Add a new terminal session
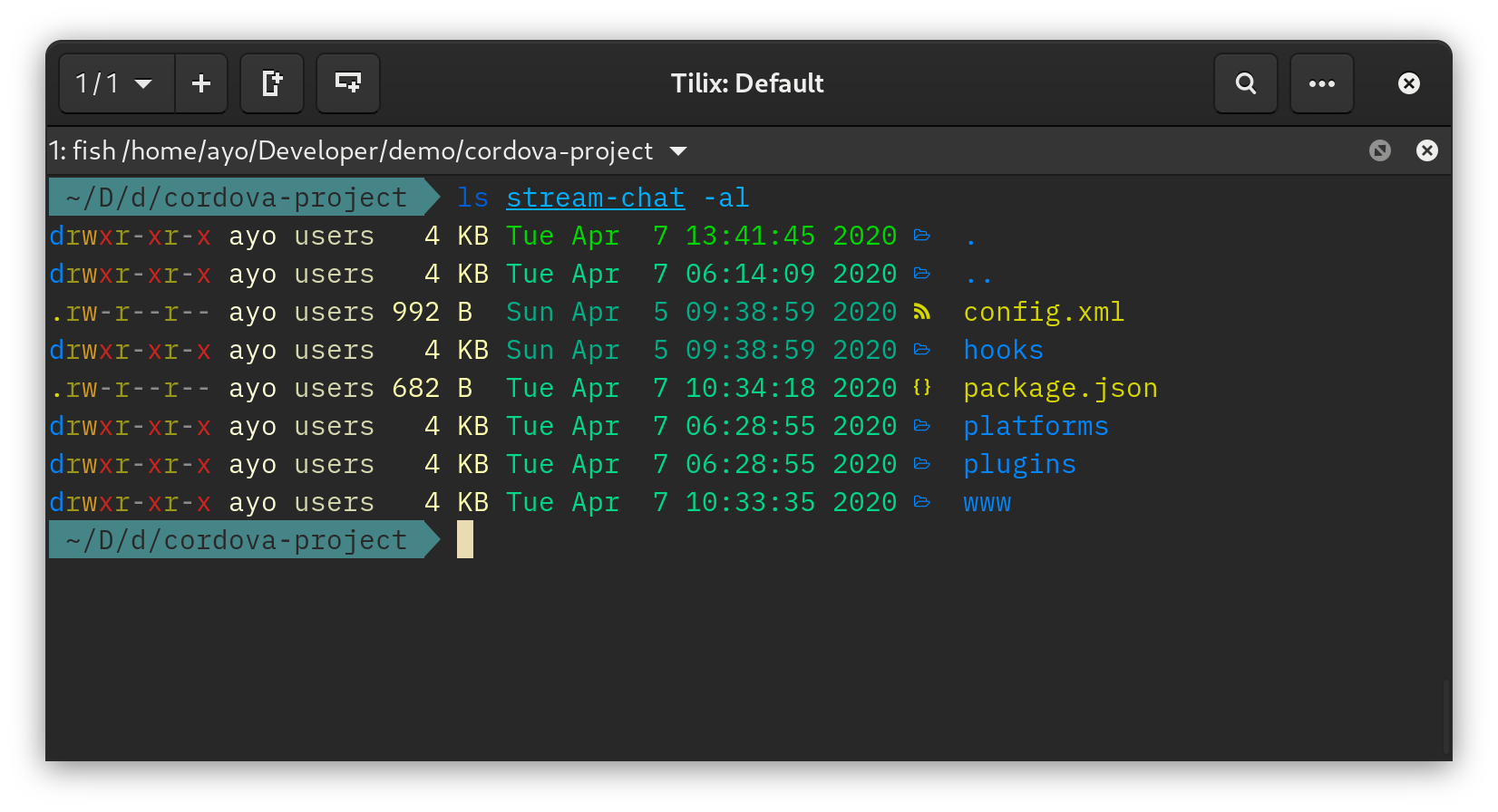The height and width of the screenshot is (812, 1498). pos(201,83)
